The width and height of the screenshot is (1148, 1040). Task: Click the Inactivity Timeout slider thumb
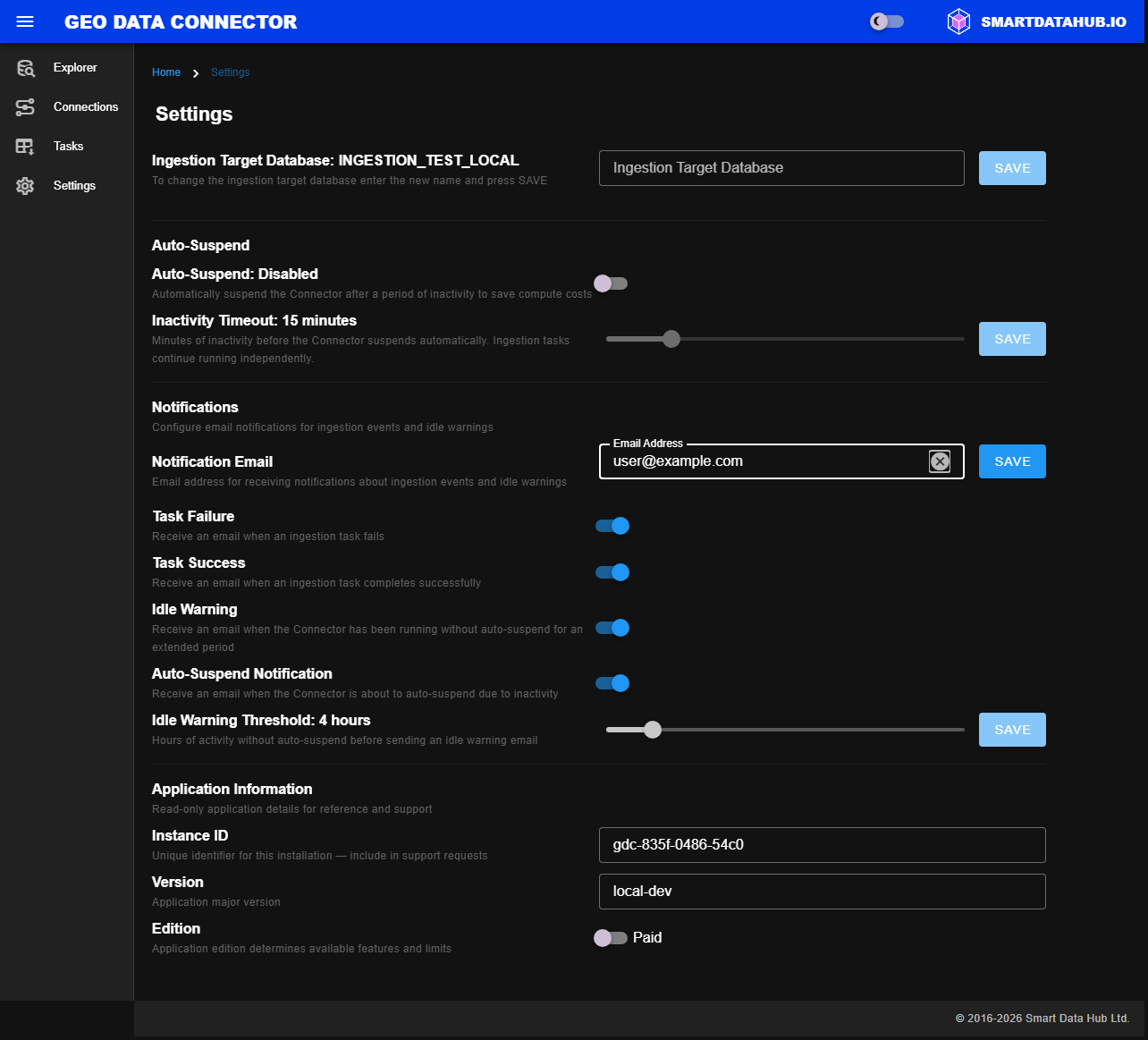671,339
